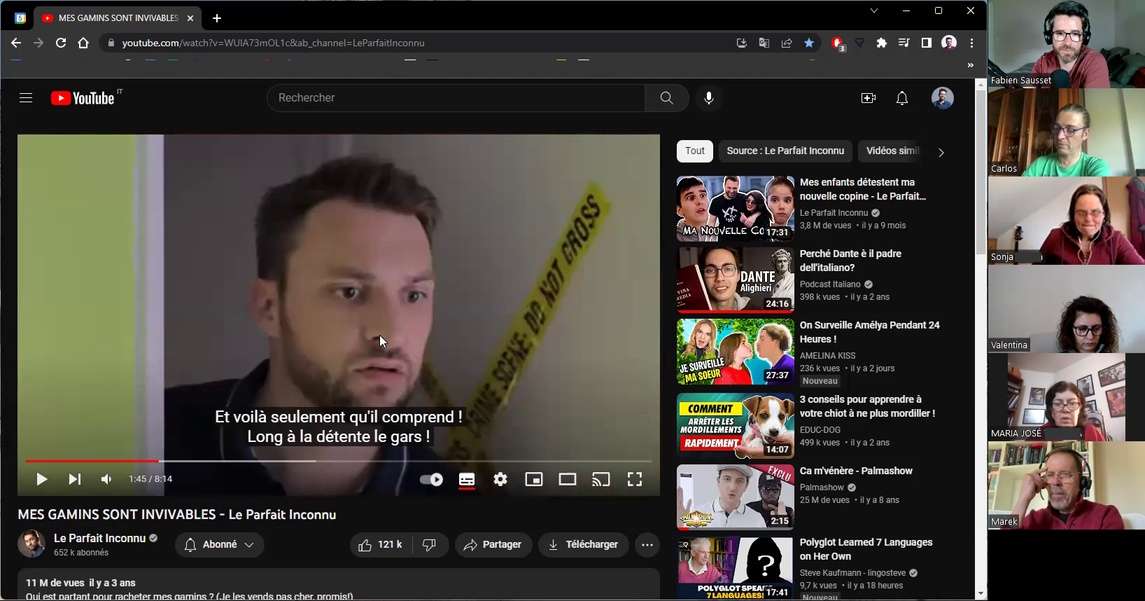The width and height of the screenshot is (1145, 601).
Task: Bookmark the page with the star icon
Action: click(809, 43)
